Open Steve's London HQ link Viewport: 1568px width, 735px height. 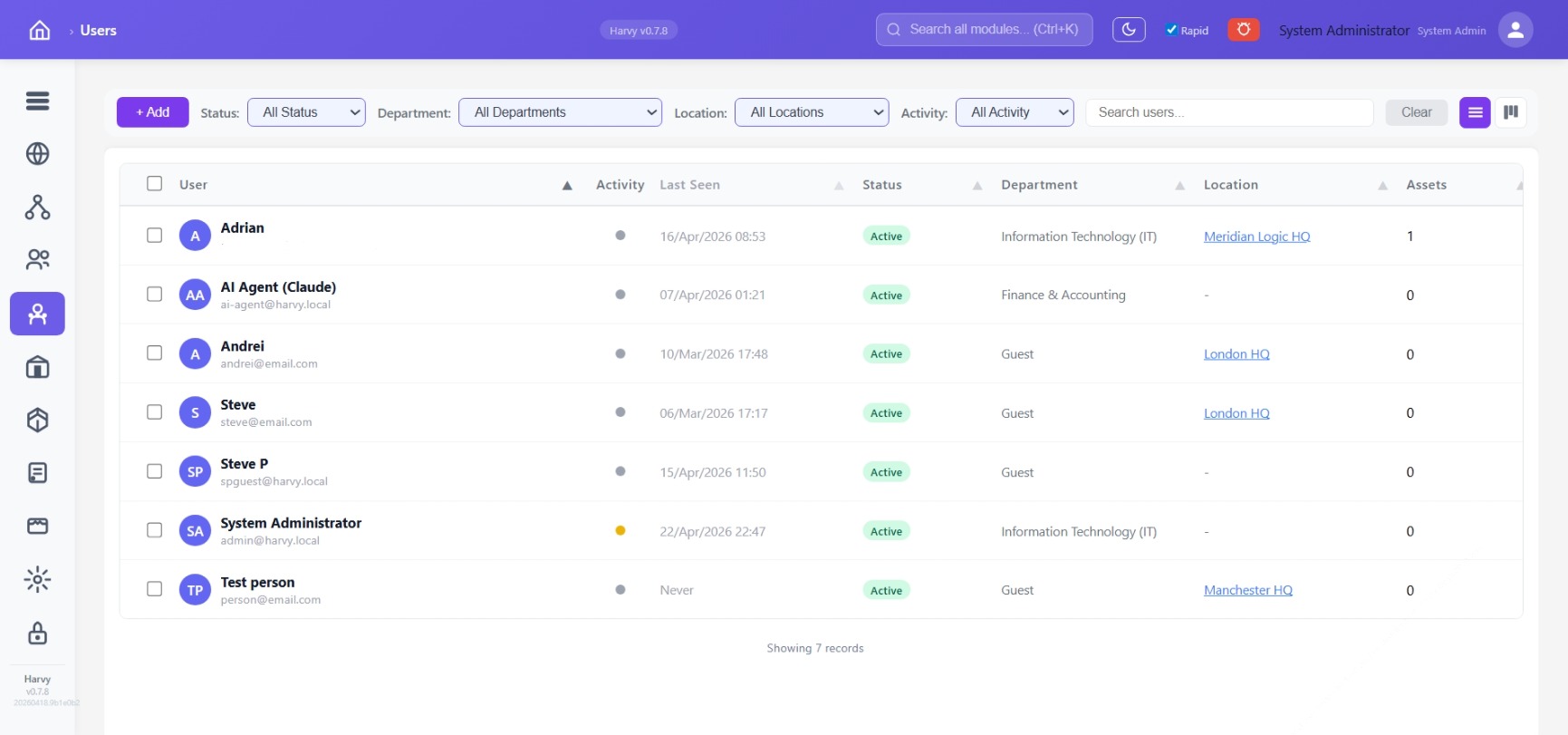1236,413
